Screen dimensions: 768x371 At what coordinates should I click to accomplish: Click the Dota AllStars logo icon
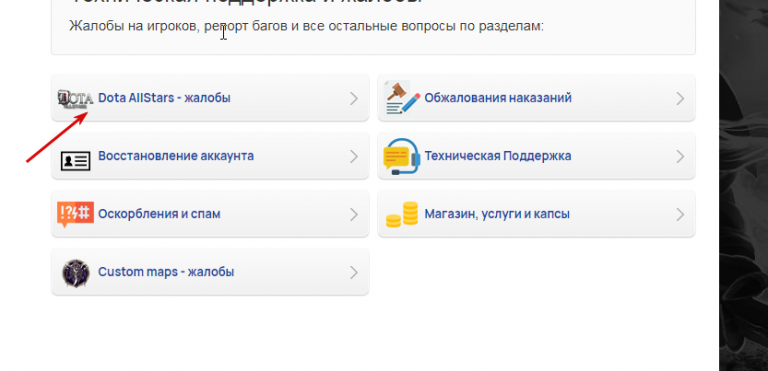tap(75, 99)
